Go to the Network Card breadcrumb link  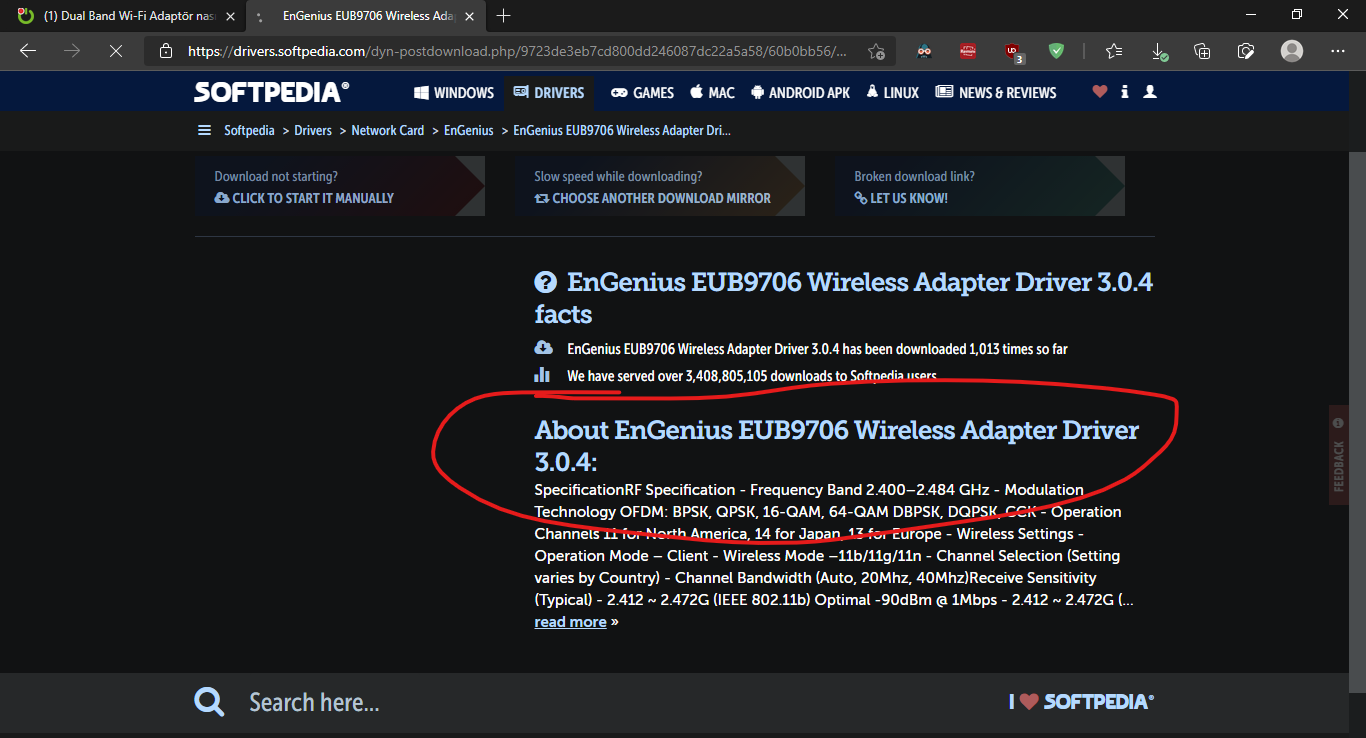tap(388, 130)
